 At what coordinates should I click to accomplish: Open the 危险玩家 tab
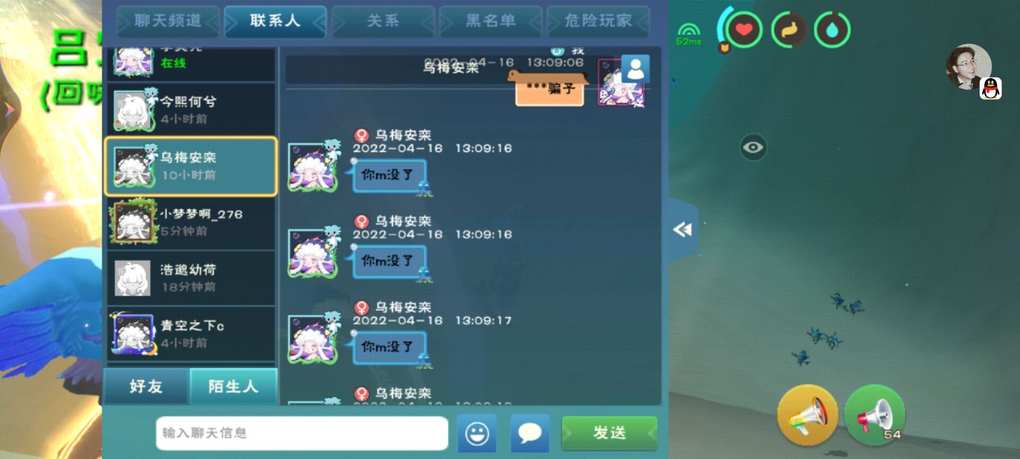tap(598, 21)
